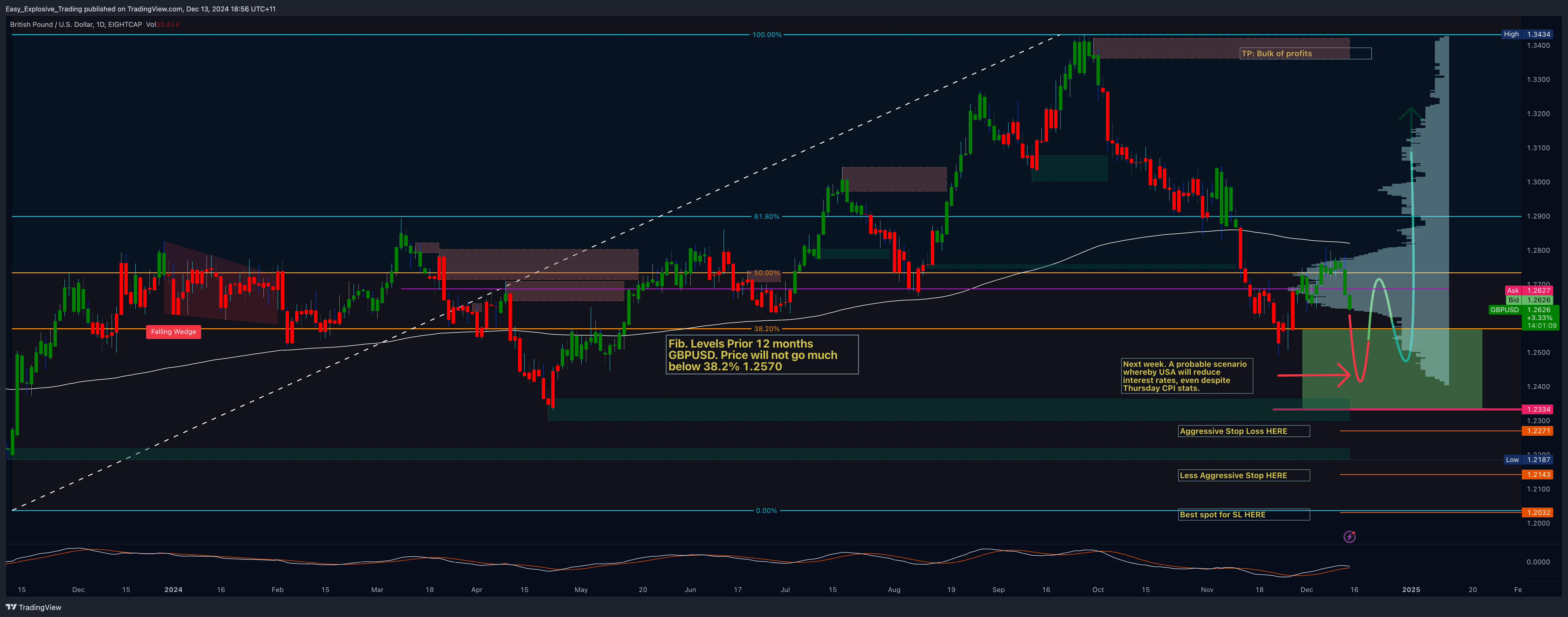Click the 2025 label on time axis

(1411, 589)
